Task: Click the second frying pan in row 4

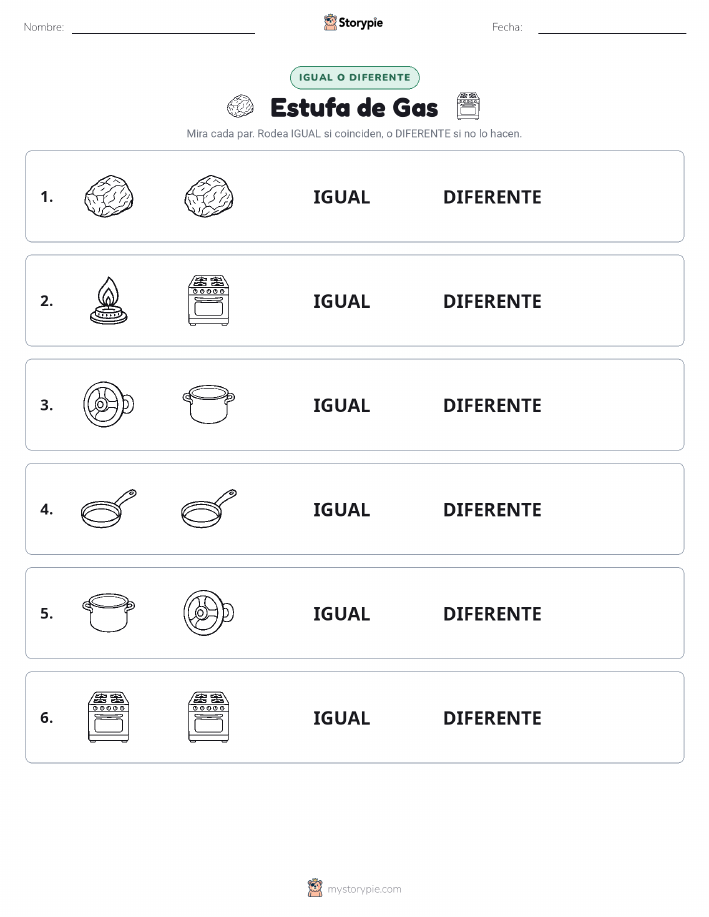Action: point(209,509)
